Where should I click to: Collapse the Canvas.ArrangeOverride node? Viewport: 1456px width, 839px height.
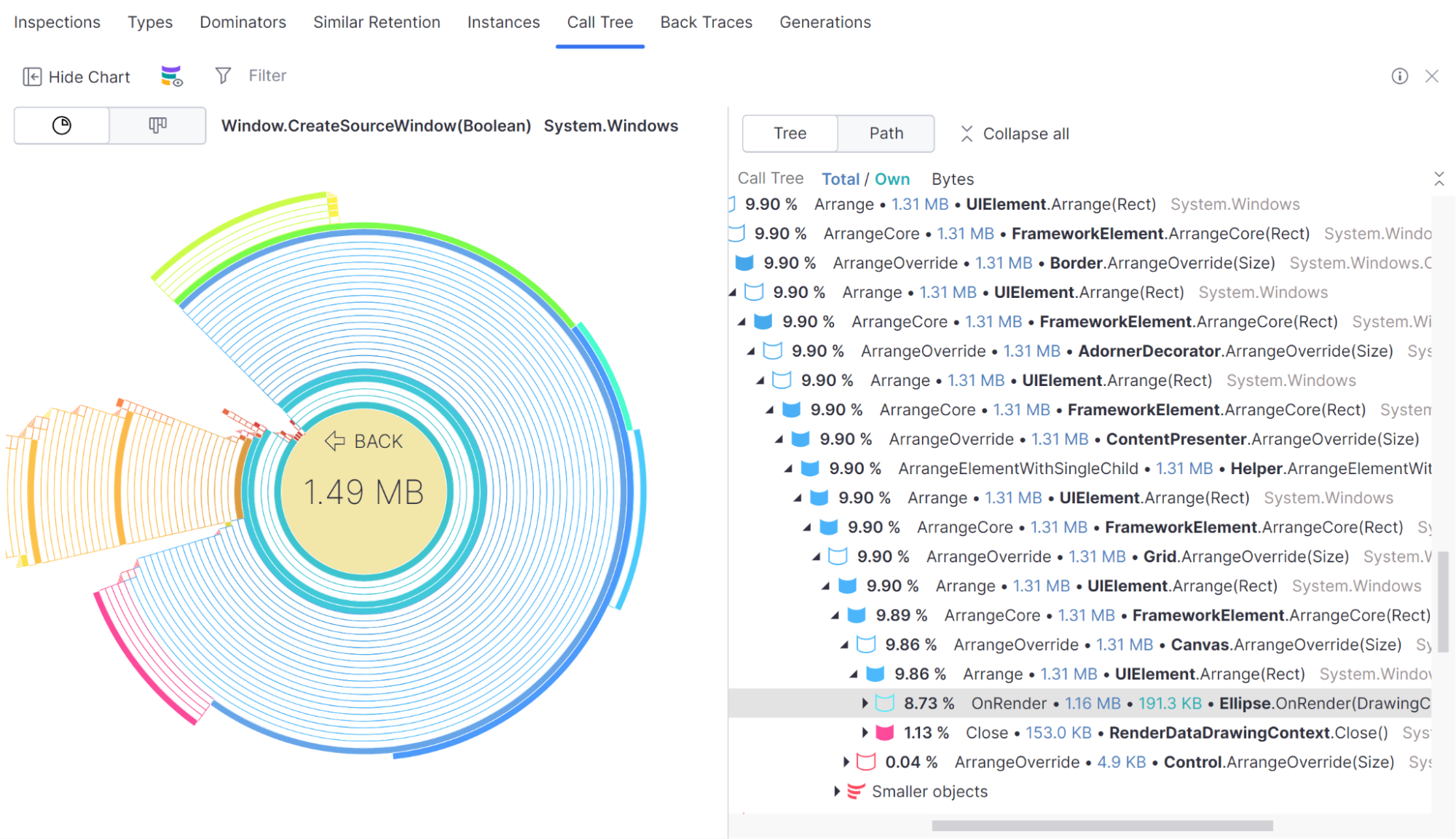[845, 645]
